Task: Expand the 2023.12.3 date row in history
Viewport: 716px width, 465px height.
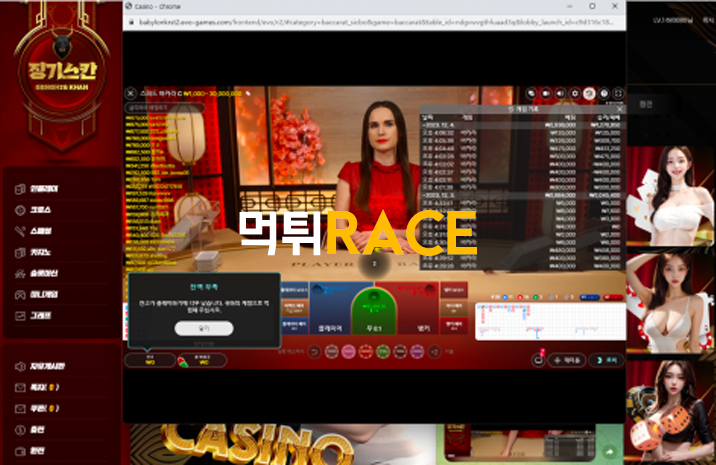Action: pos(521,195)
